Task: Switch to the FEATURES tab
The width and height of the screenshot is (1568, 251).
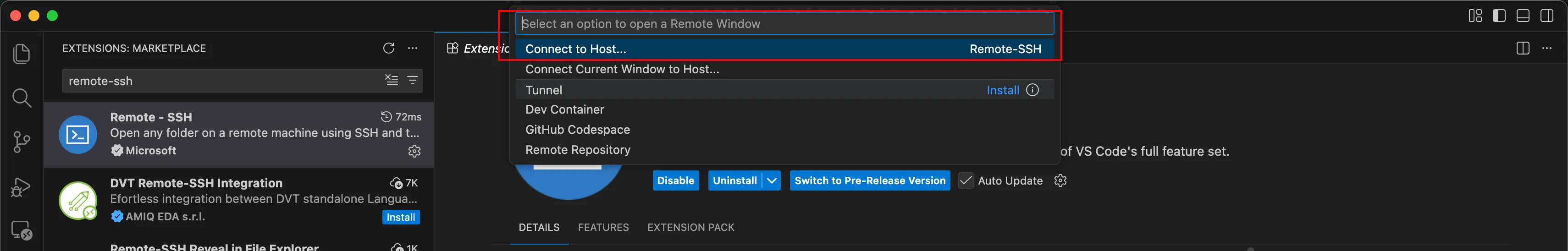Action: 603,227
